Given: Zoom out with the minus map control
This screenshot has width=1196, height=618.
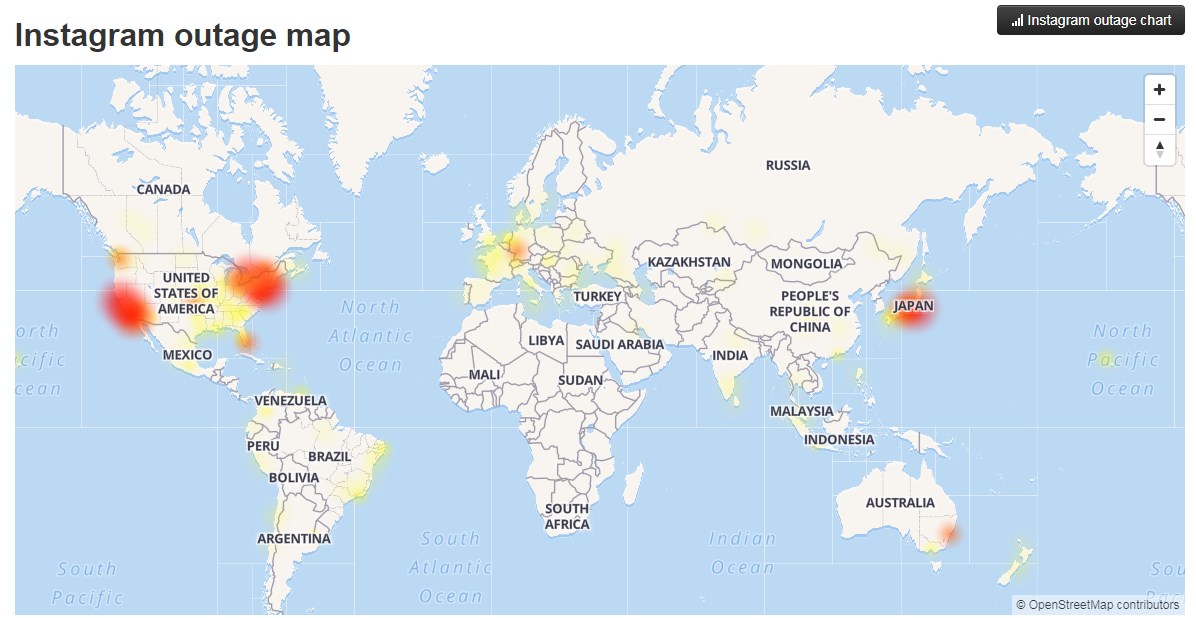Looking at the screenshot, I should click(1159, 119).
